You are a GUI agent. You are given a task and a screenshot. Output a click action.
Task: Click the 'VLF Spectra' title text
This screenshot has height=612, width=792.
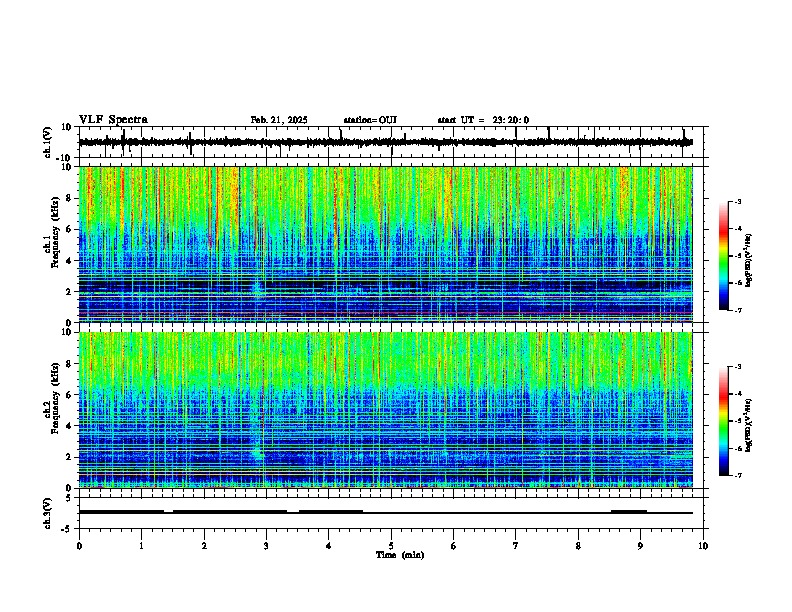(113, 120)
